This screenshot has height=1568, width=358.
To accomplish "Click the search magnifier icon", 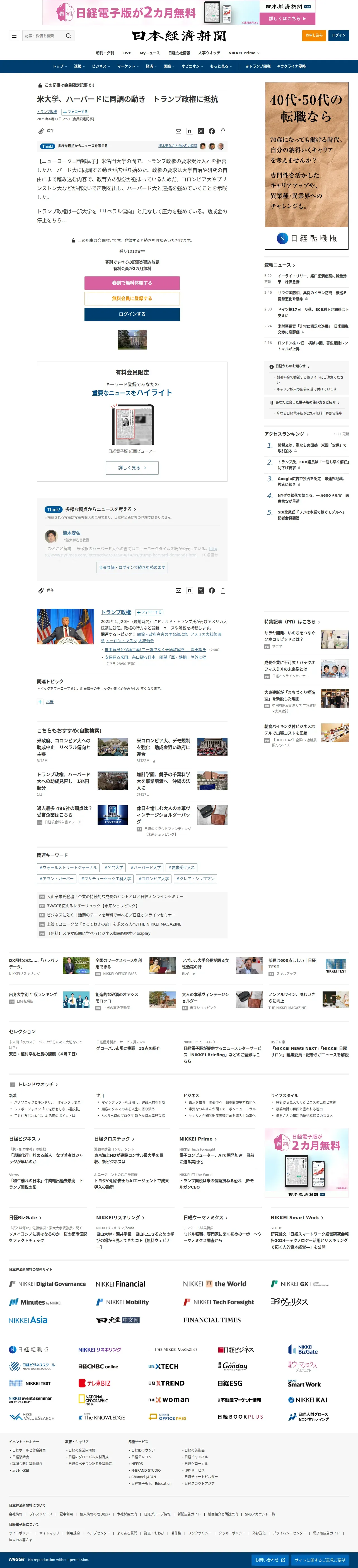I will point(69,36).
